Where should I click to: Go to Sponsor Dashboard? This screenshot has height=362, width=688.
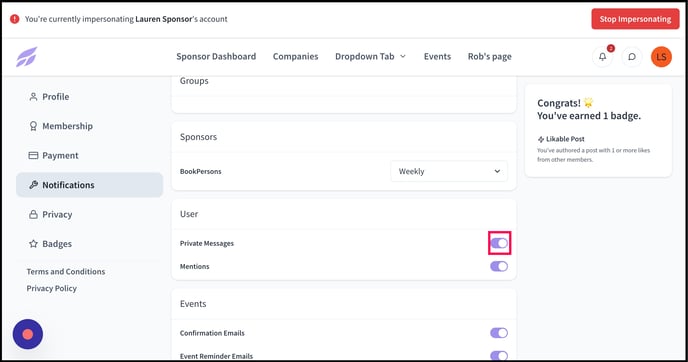(x=216, y=57)
